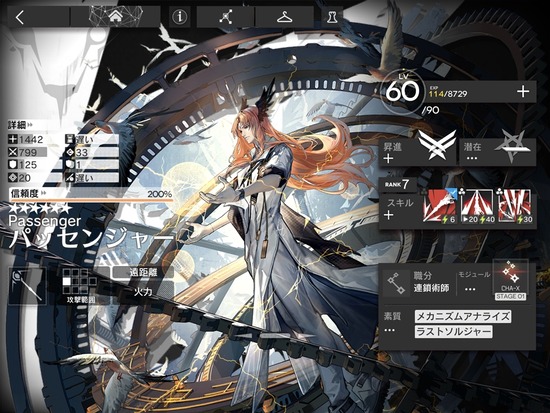Add EXP with the plus icon

tap(523, 92)
